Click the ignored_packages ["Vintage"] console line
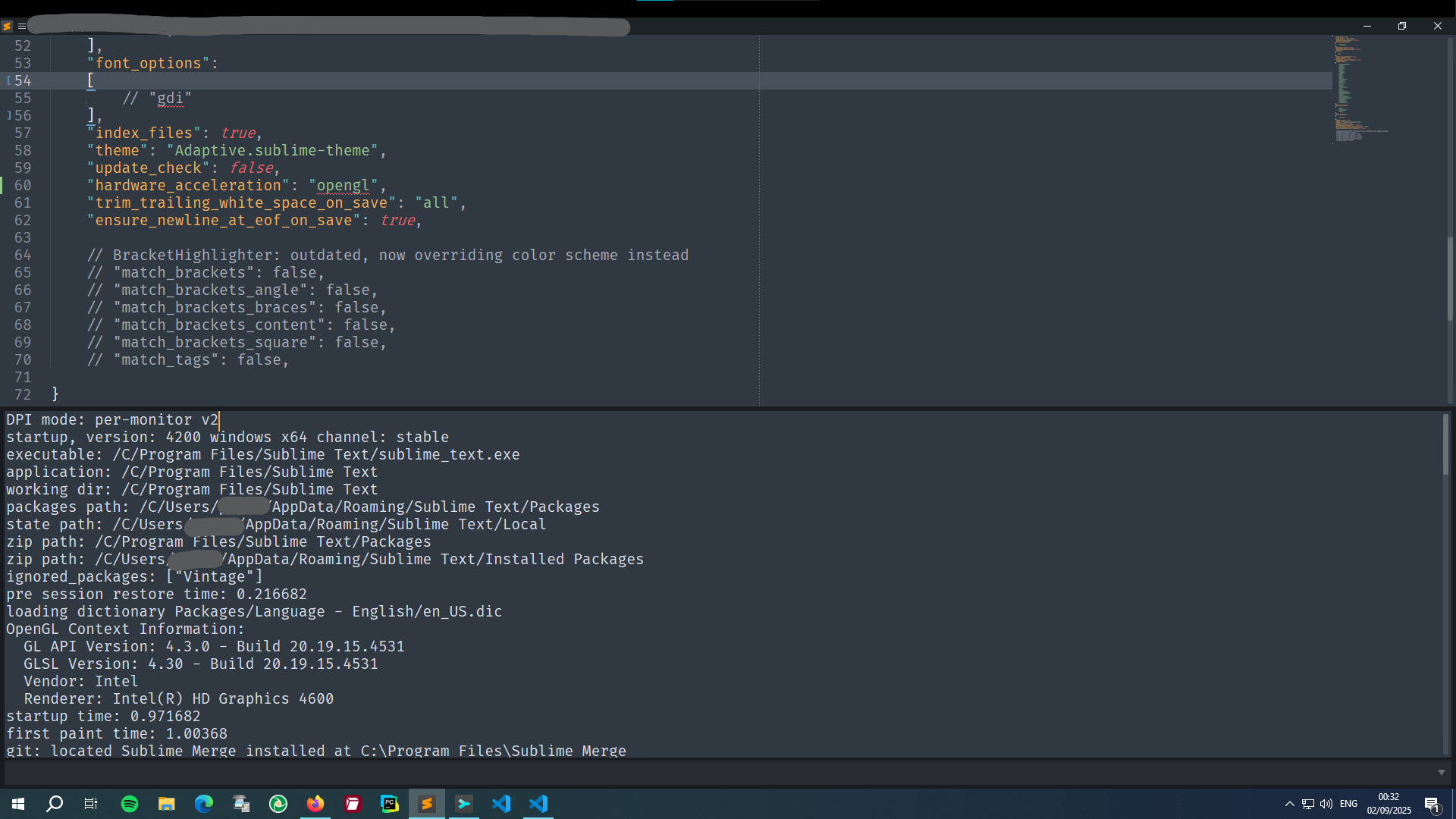This screenshot has width=1456, height=819. tap(134, 577)
